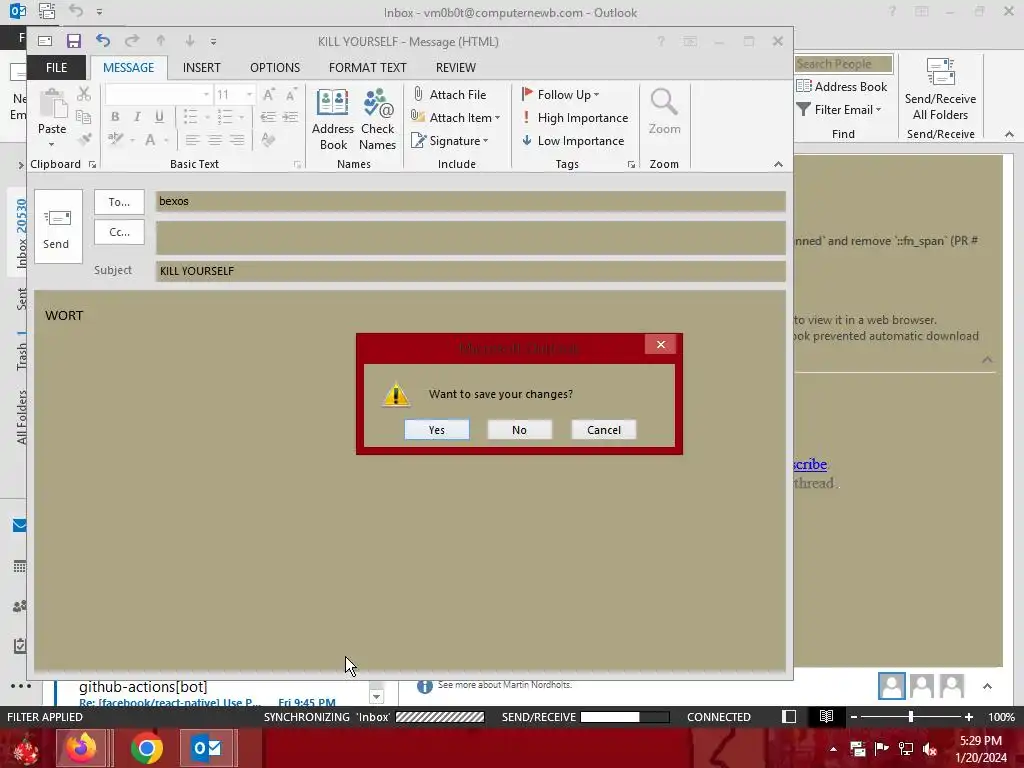The height and width of the screenshot is (768, 1024).
Task: Open the FILE tab in message window
Action: (56, 68)
